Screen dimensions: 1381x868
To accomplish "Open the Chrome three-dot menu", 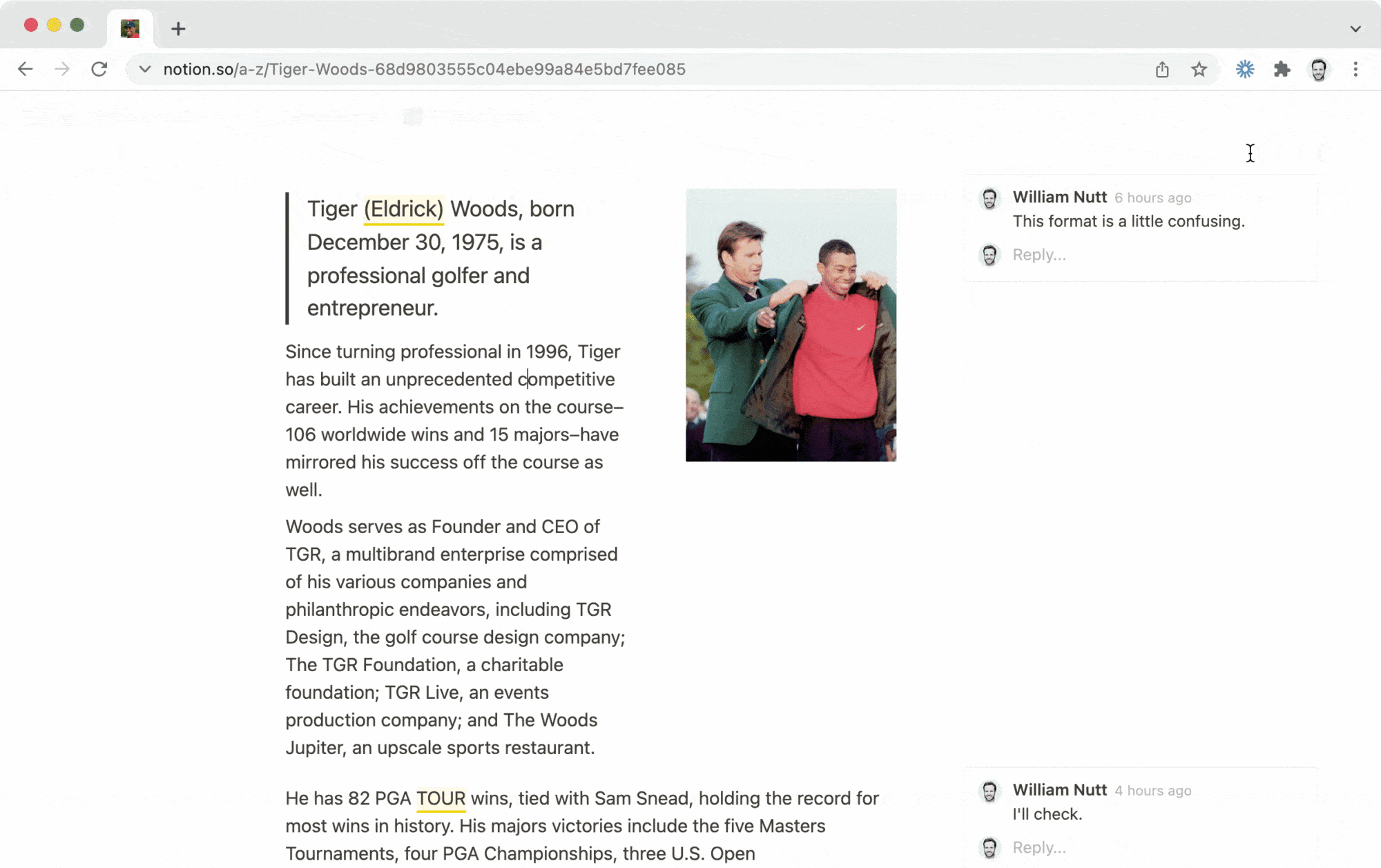I will point(1355,69).
